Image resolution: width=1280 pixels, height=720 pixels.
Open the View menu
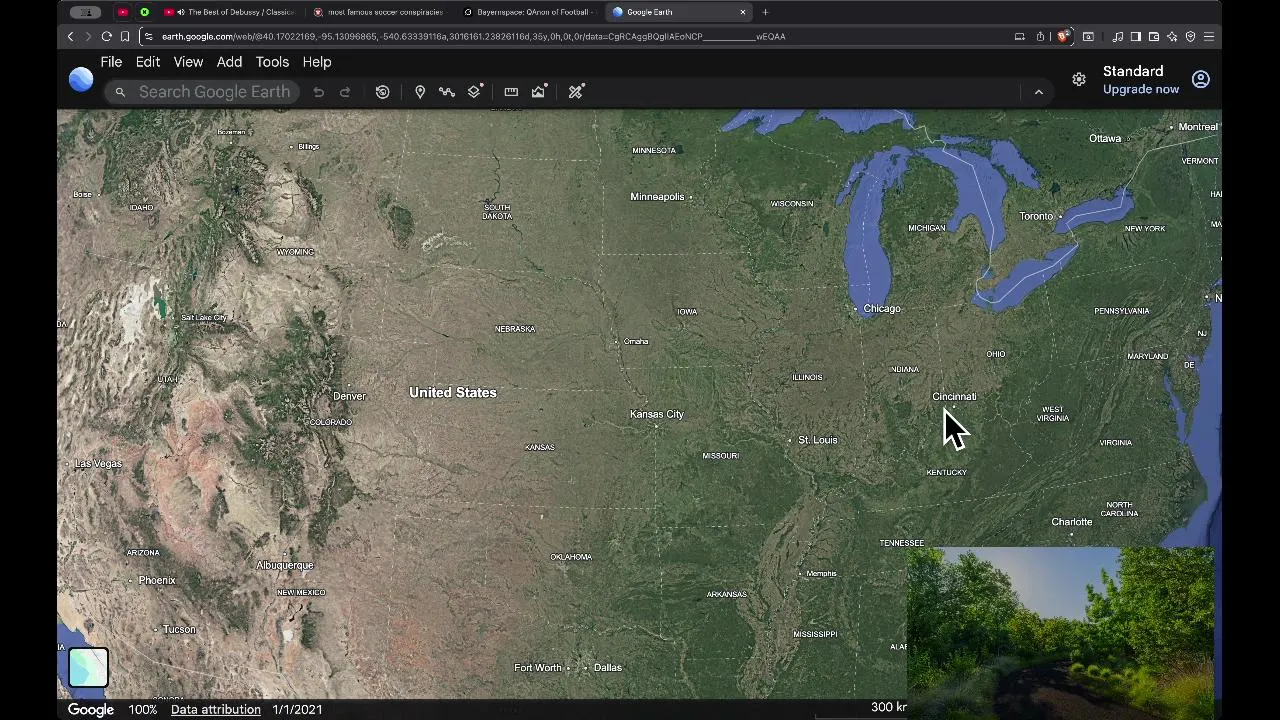pos(188,62)
